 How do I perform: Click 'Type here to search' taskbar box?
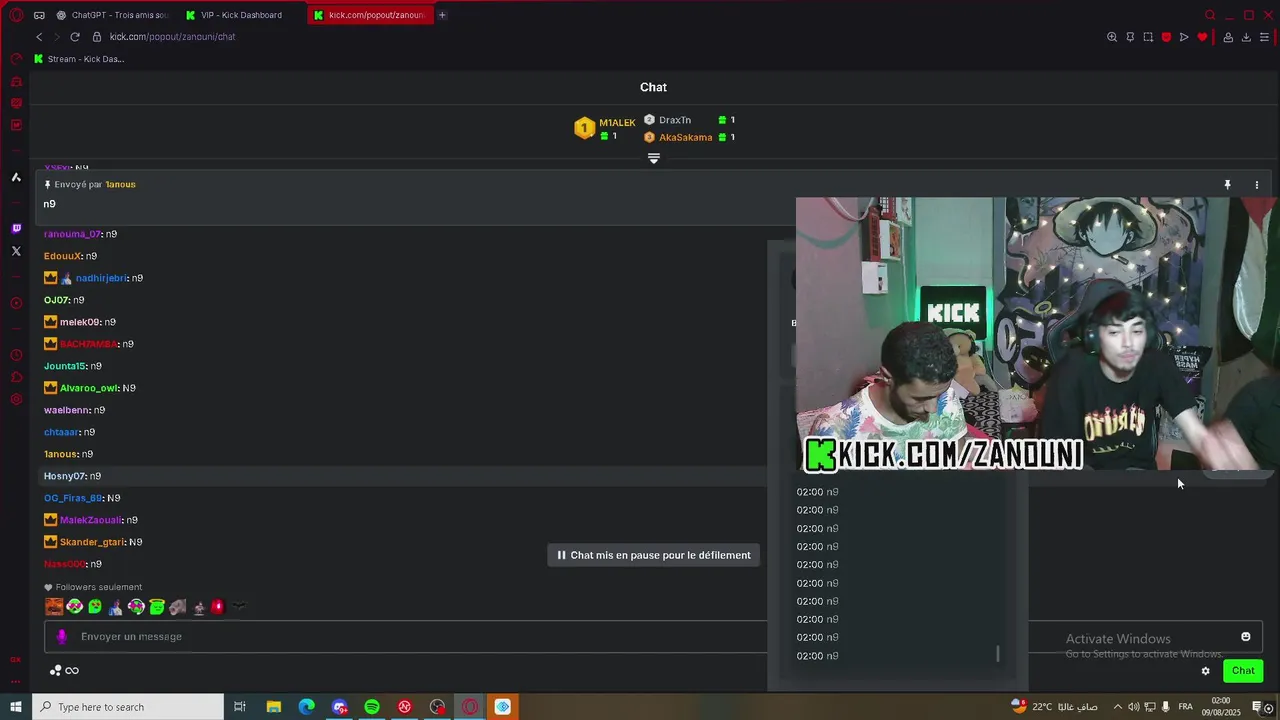[x=127, y=707]
